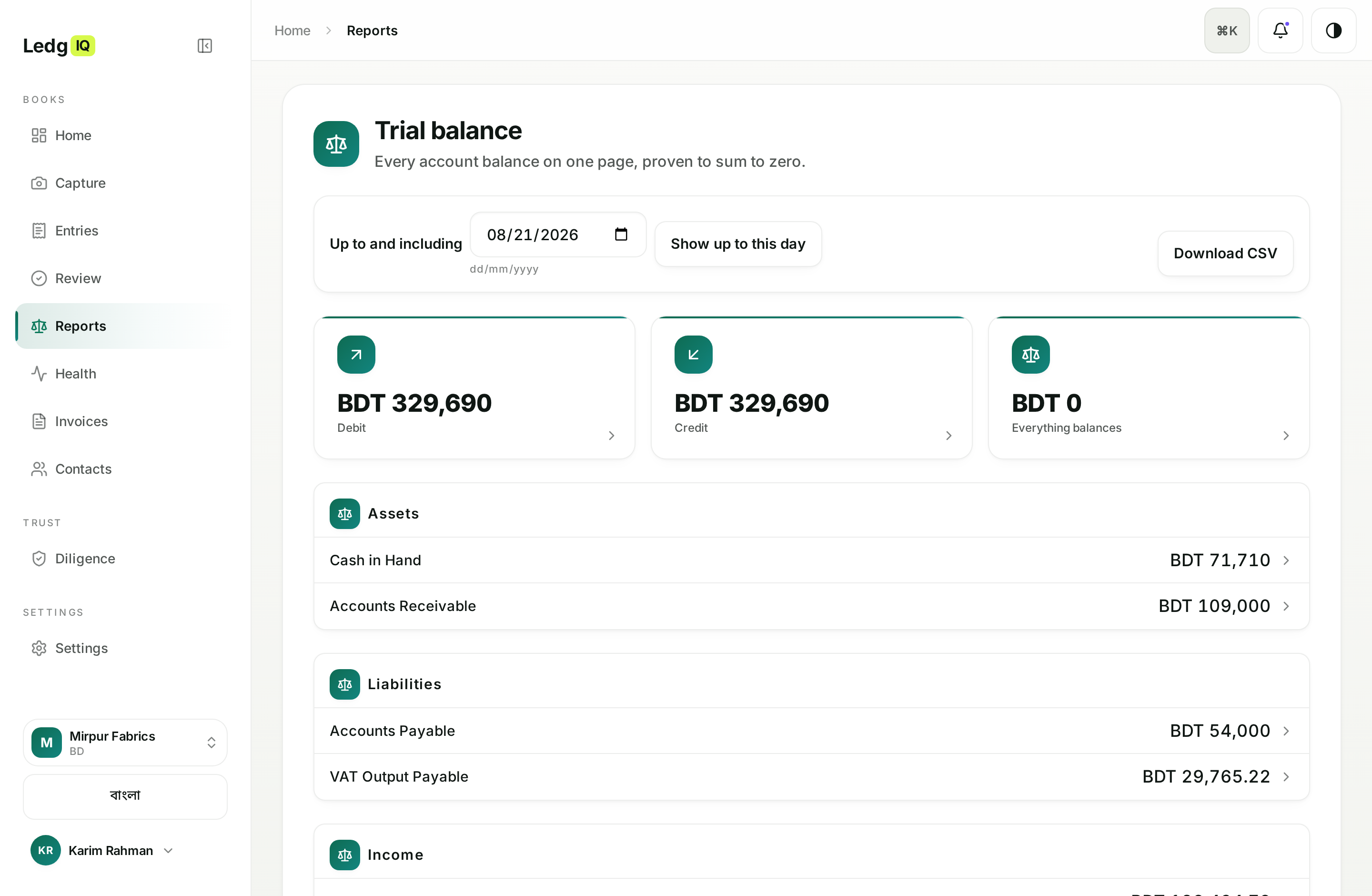Open Cash in Hand row

click(x=811, y=560)
